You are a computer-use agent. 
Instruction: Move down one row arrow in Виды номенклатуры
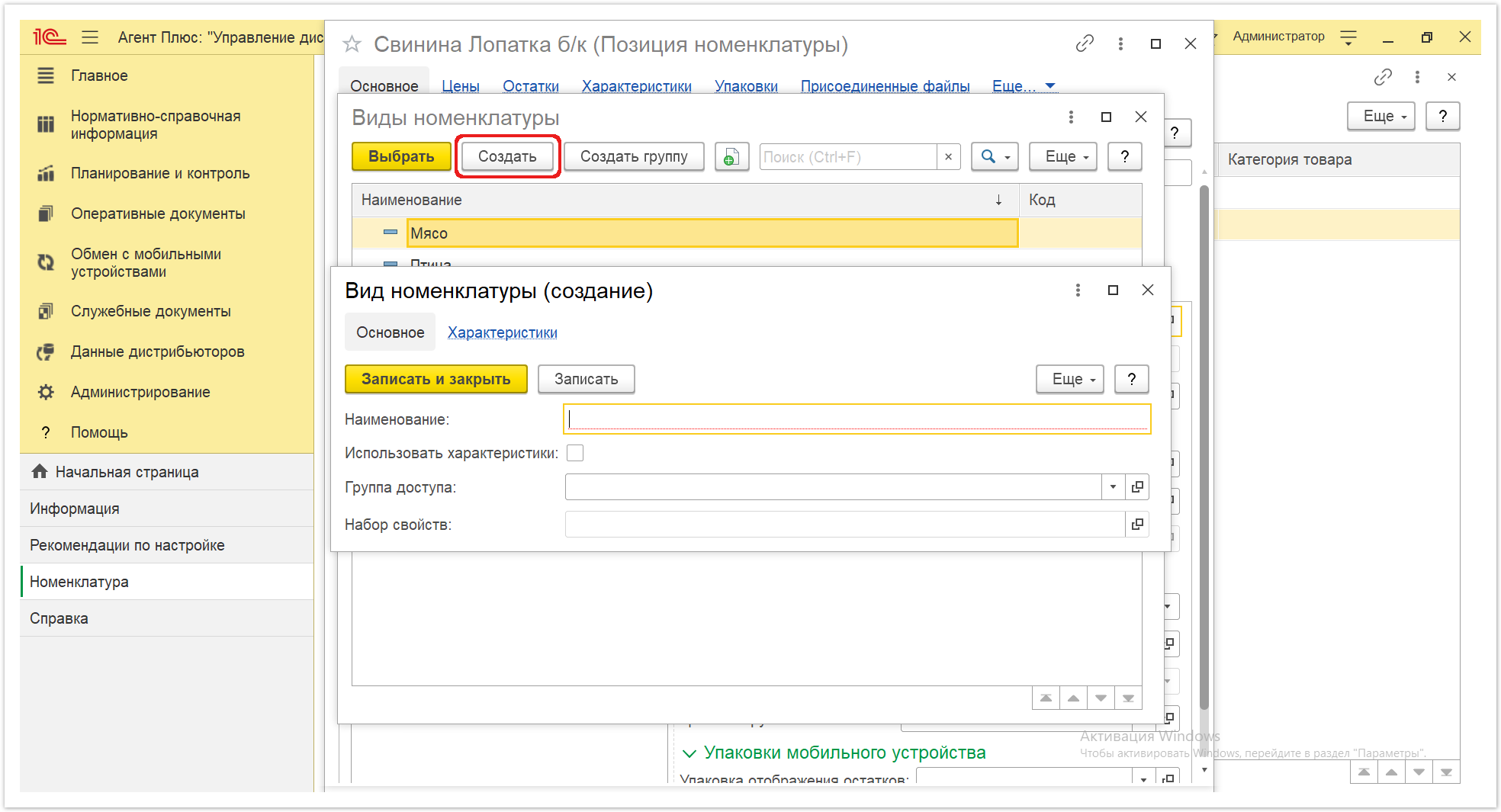click(x=1101, y=698)
